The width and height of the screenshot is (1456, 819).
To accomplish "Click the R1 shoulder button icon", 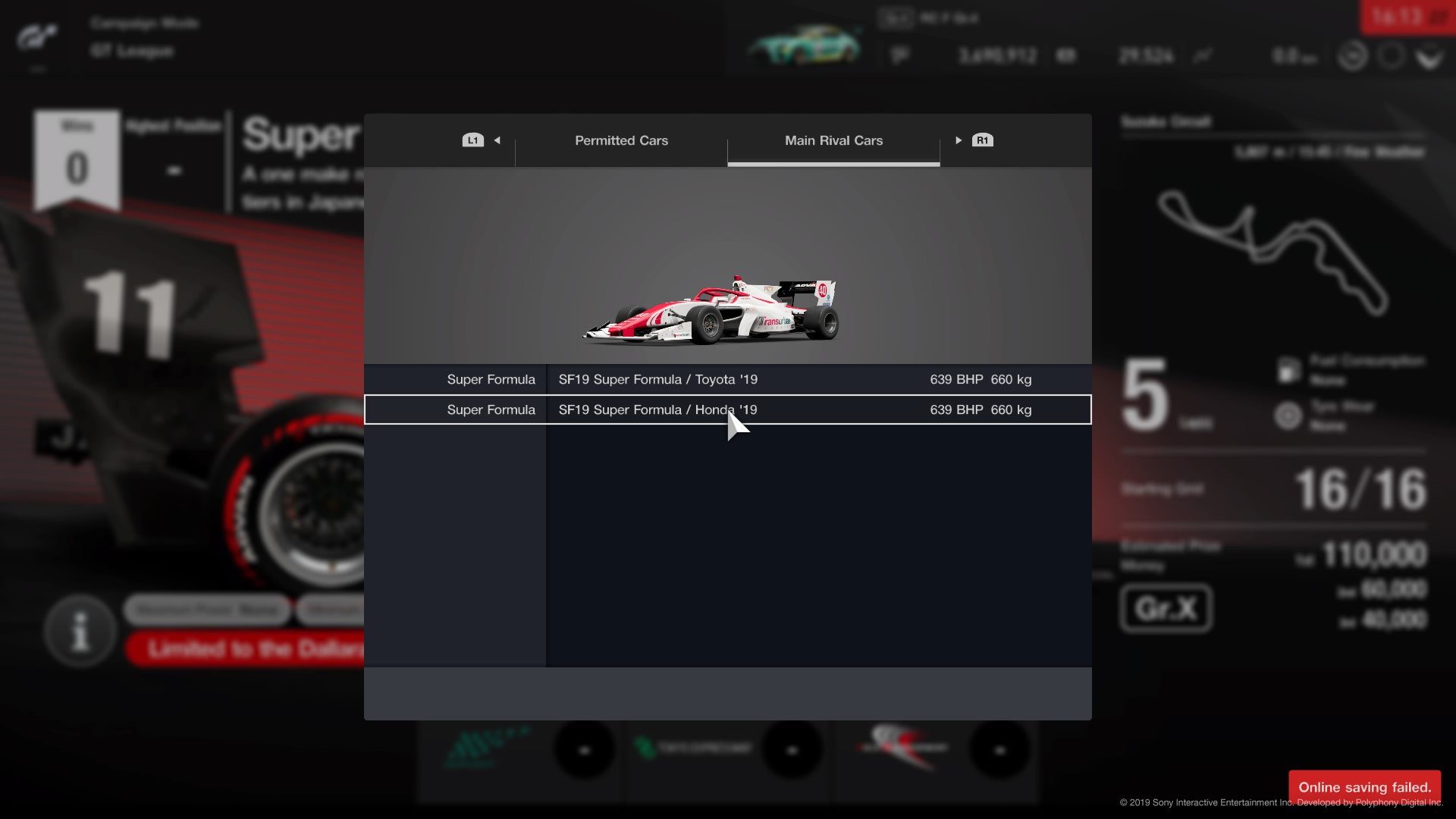I will (x=982, y=140).
